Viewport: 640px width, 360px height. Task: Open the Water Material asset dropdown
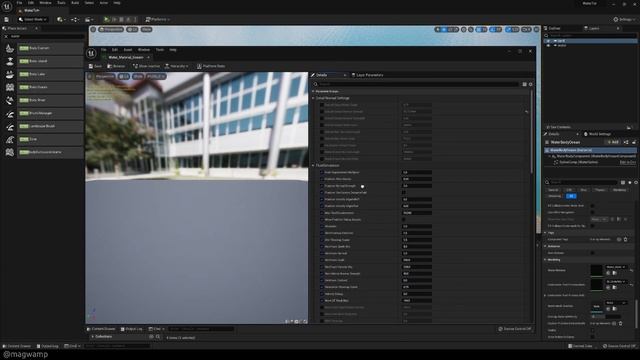[x=616, y=267]
